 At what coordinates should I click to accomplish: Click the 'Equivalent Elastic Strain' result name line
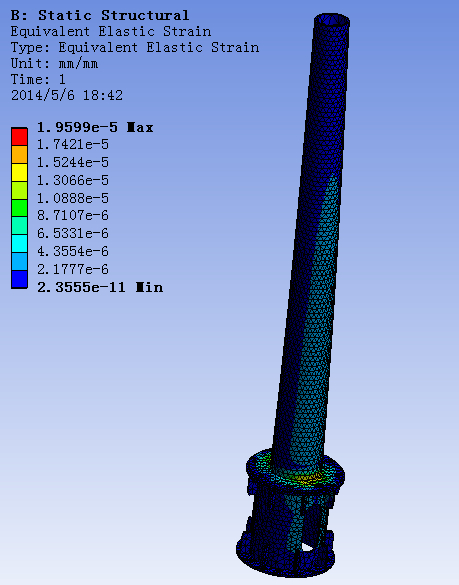(x=110, y=31)
